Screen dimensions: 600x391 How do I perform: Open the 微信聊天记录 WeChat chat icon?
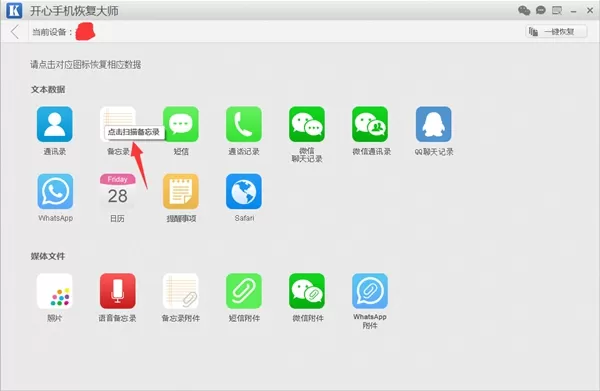pos(307,124)
